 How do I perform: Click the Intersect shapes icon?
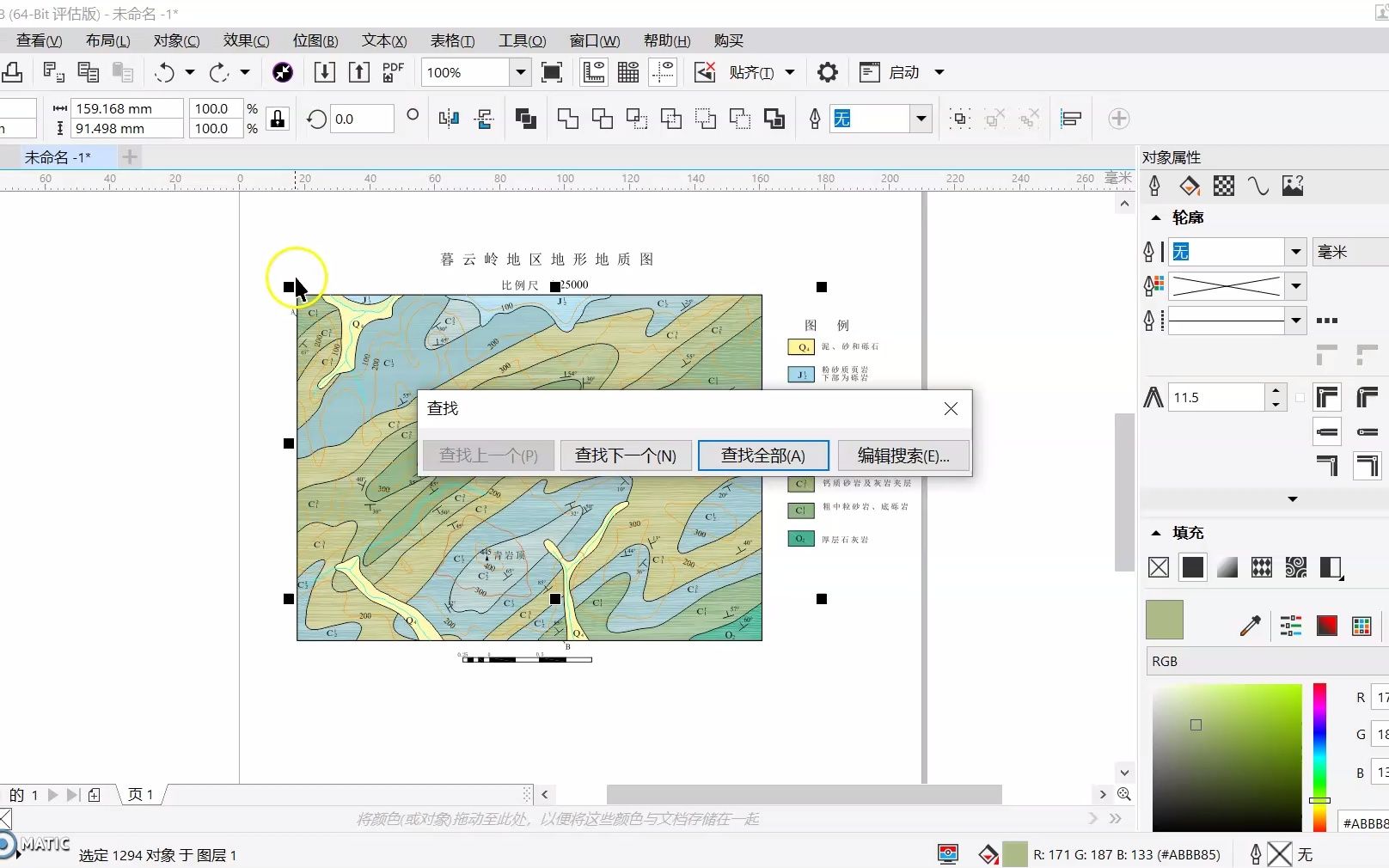tap(636, 119)
